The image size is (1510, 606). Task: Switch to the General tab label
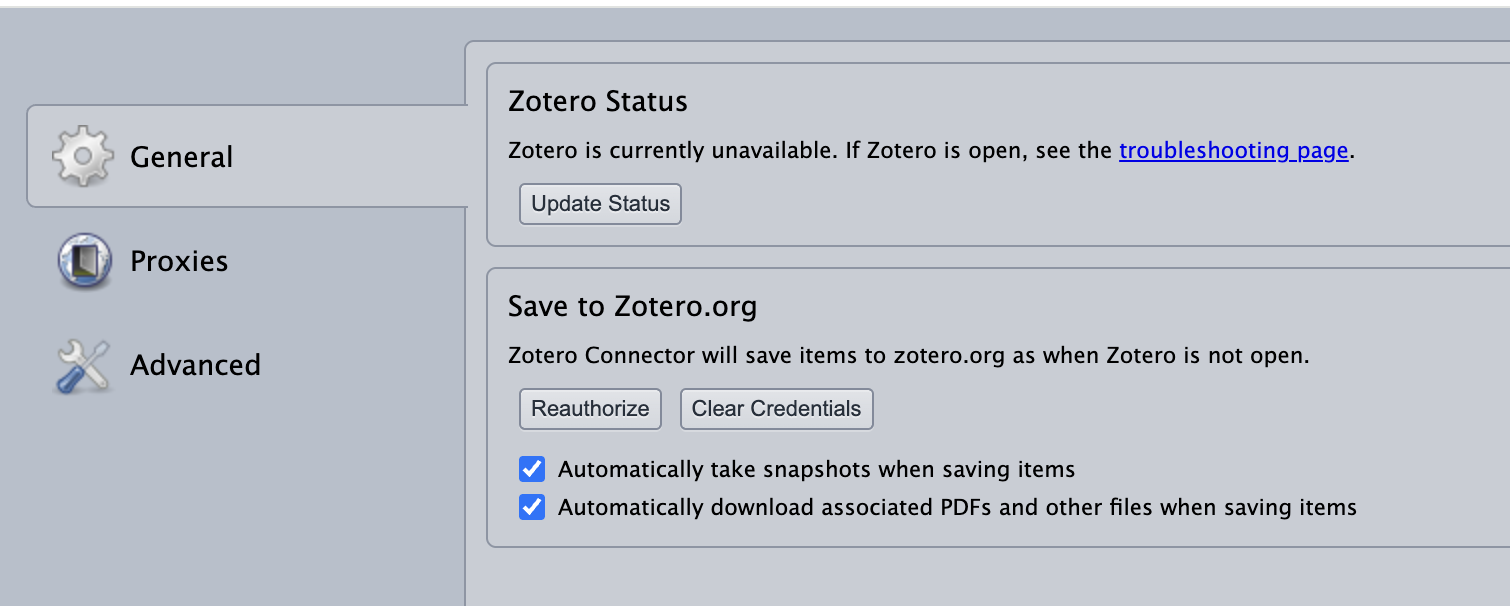181,157
